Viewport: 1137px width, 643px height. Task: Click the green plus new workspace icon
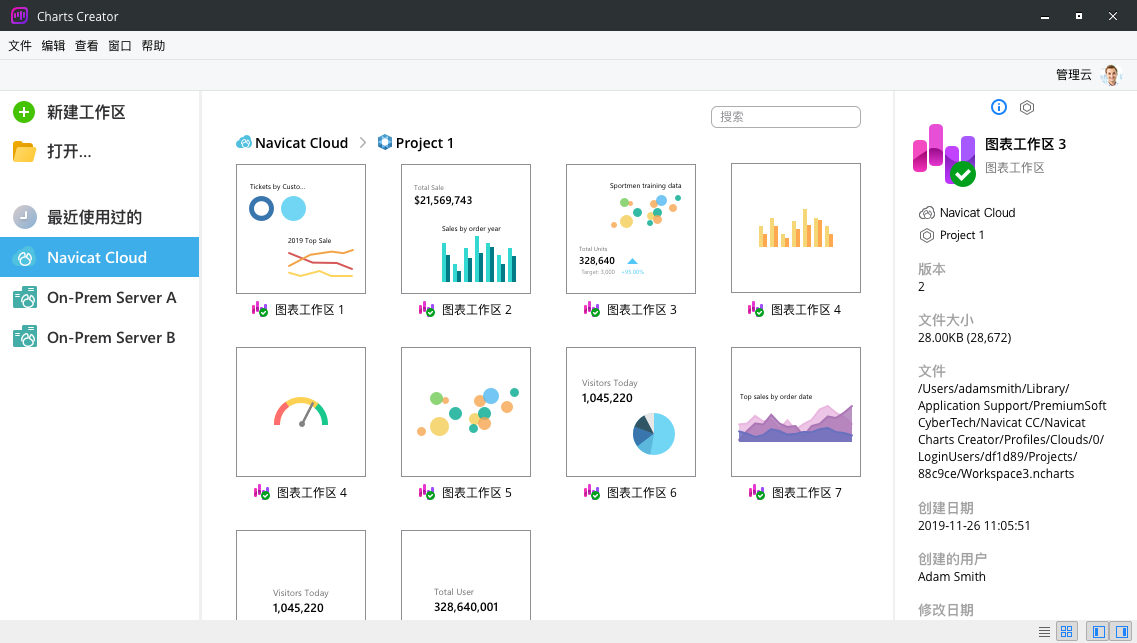[x=24, y=112]
